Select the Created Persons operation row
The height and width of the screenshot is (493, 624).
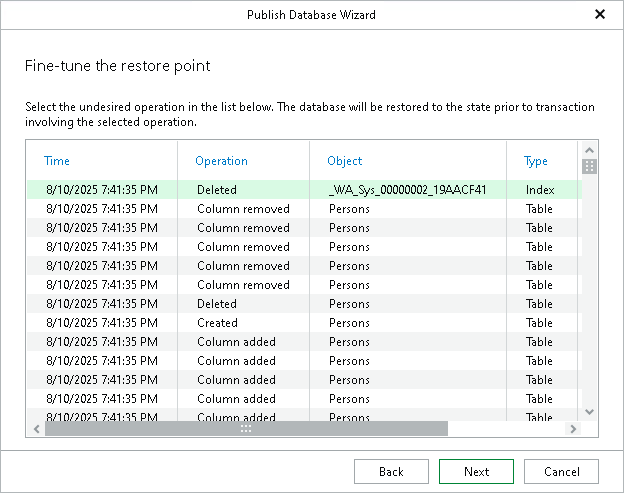(300, 323)
